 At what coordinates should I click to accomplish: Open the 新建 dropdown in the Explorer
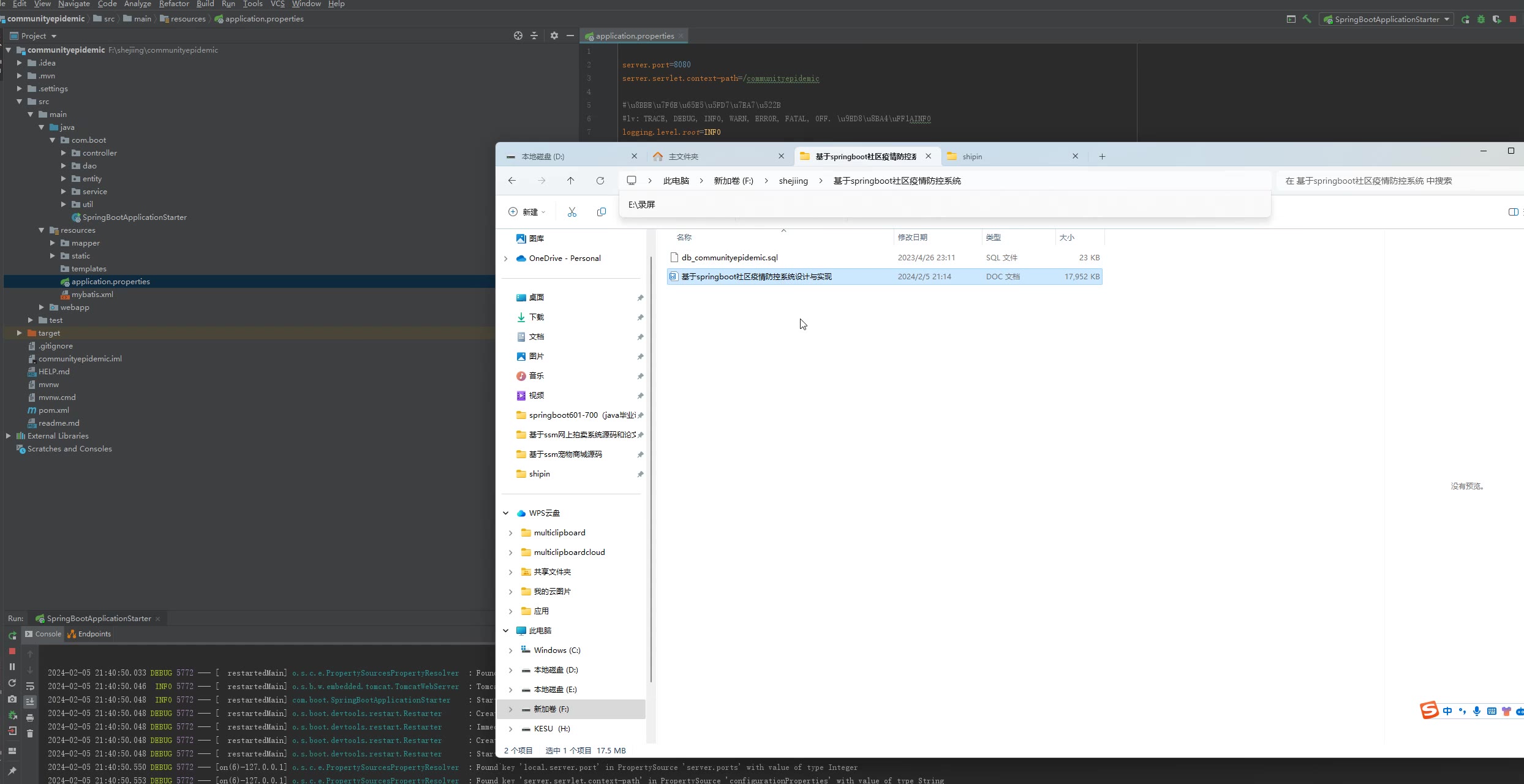point(527,212)
